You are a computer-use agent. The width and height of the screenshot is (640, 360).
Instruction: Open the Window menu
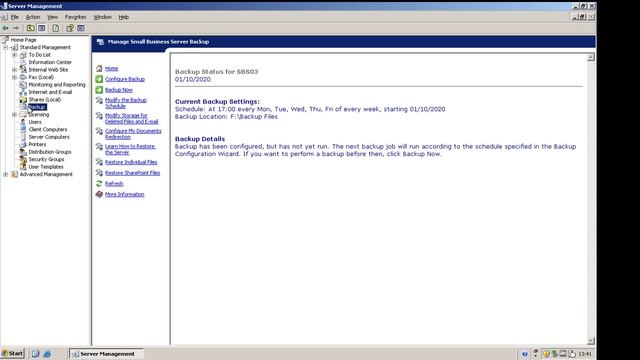[102, 17]
